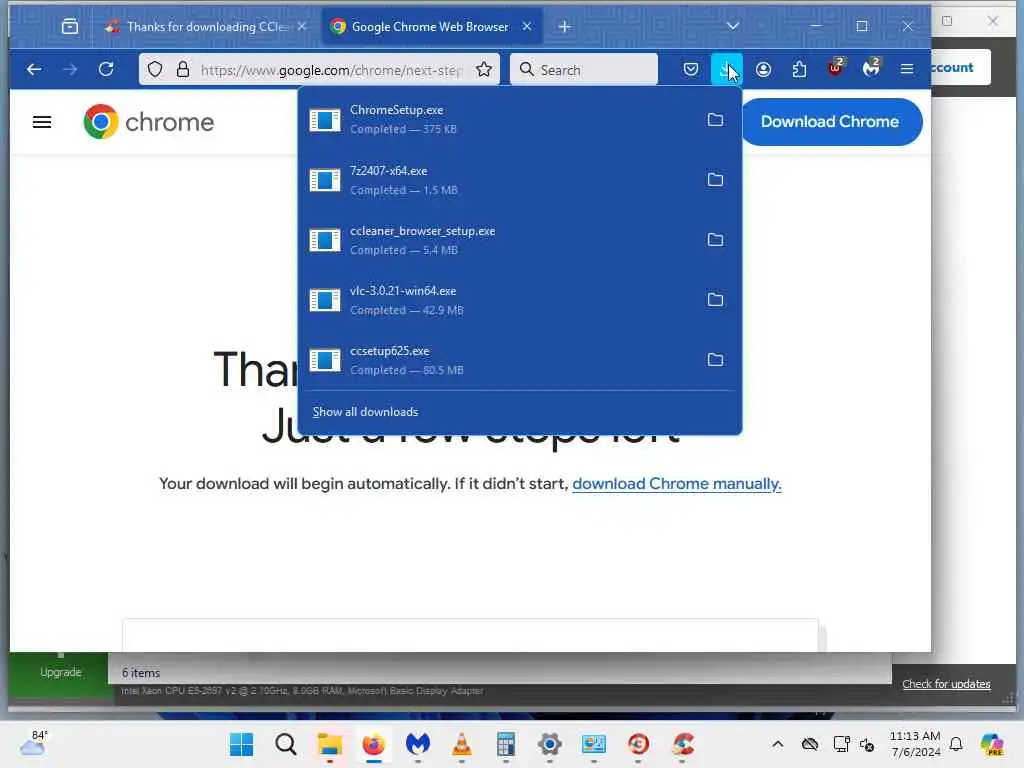The image size is (1024, 768).
Task: Open the weather widget showing 84°
Action: point(33,743)
